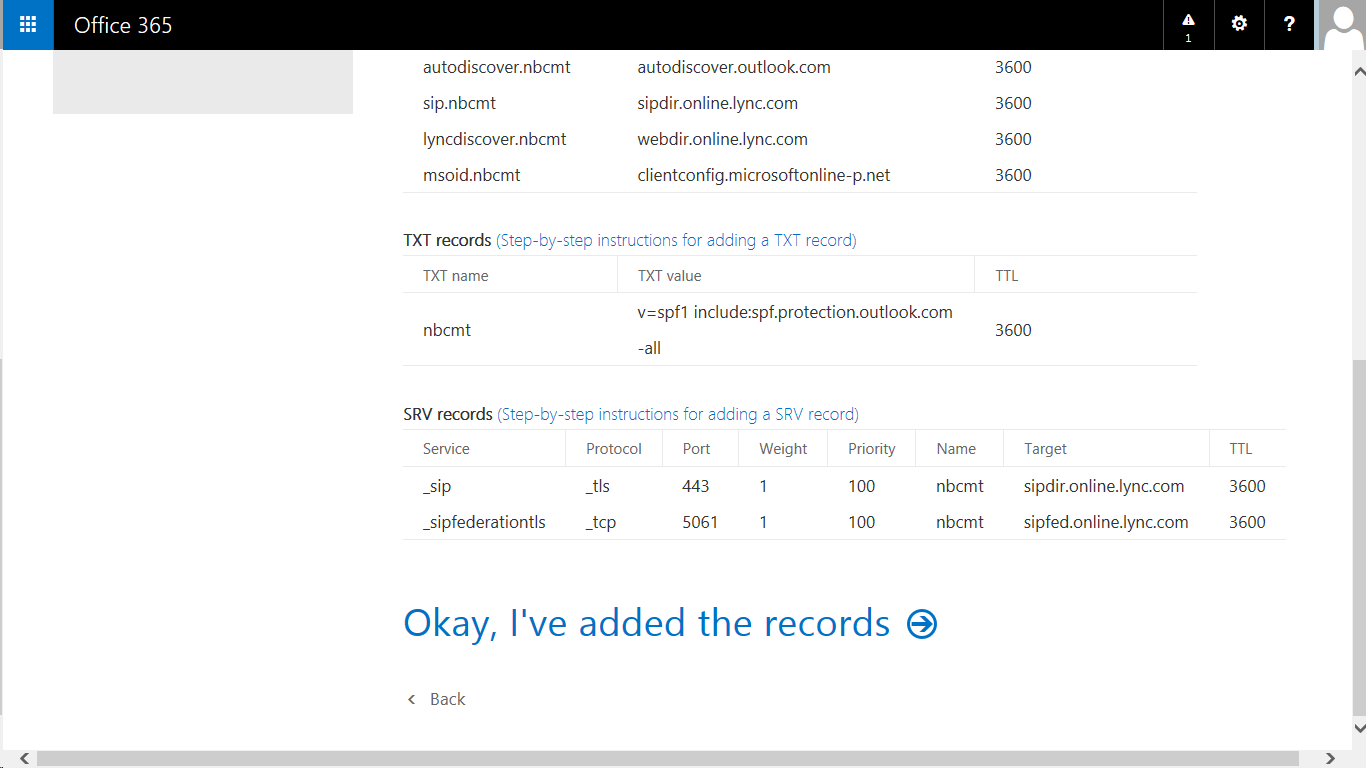Click the Weight column header

pyautogui.click(x=783, y=449)
